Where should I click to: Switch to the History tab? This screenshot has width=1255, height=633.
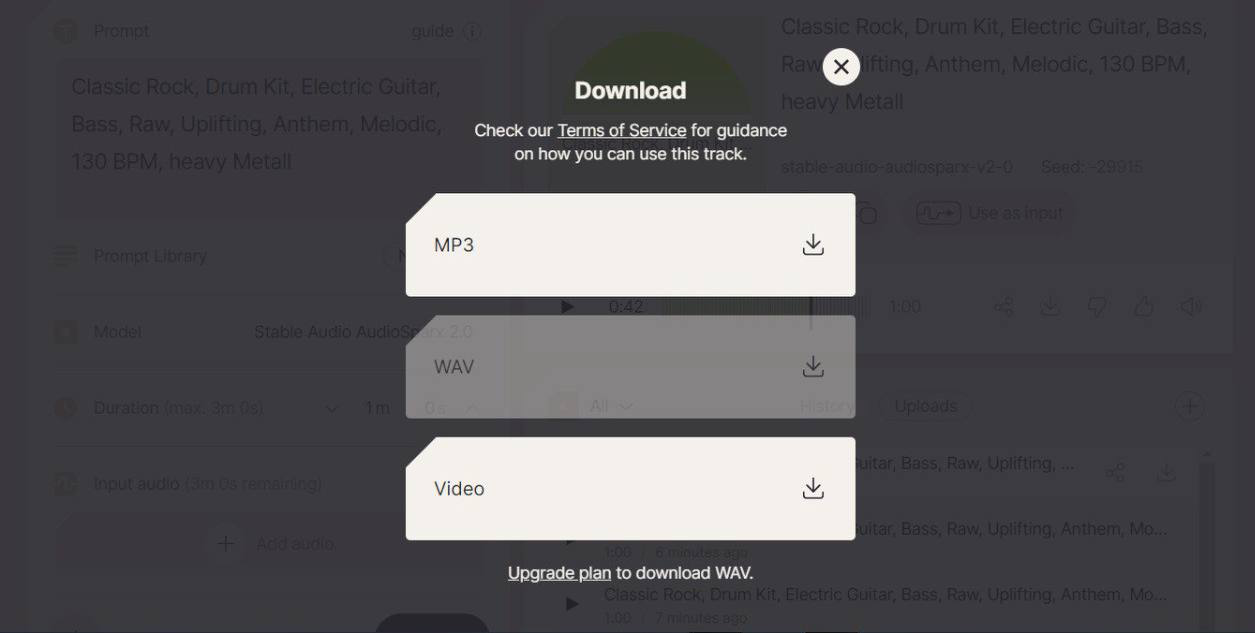point(826,406)
